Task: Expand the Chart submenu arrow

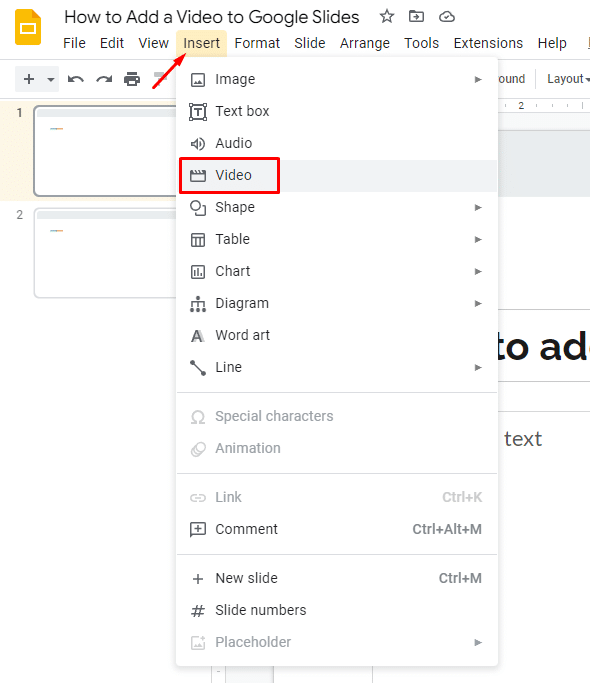Action: coord(478,271)
